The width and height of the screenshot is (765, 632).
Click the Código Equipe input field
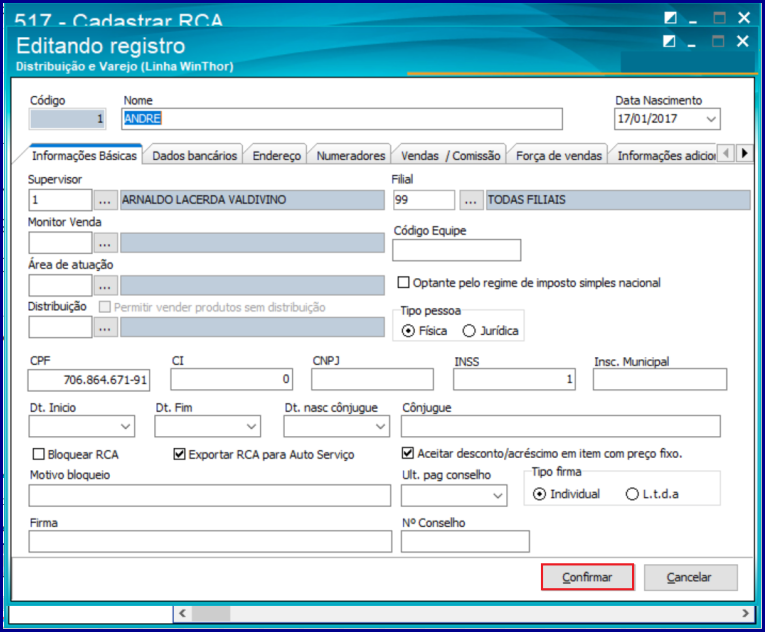coord(457,250)
